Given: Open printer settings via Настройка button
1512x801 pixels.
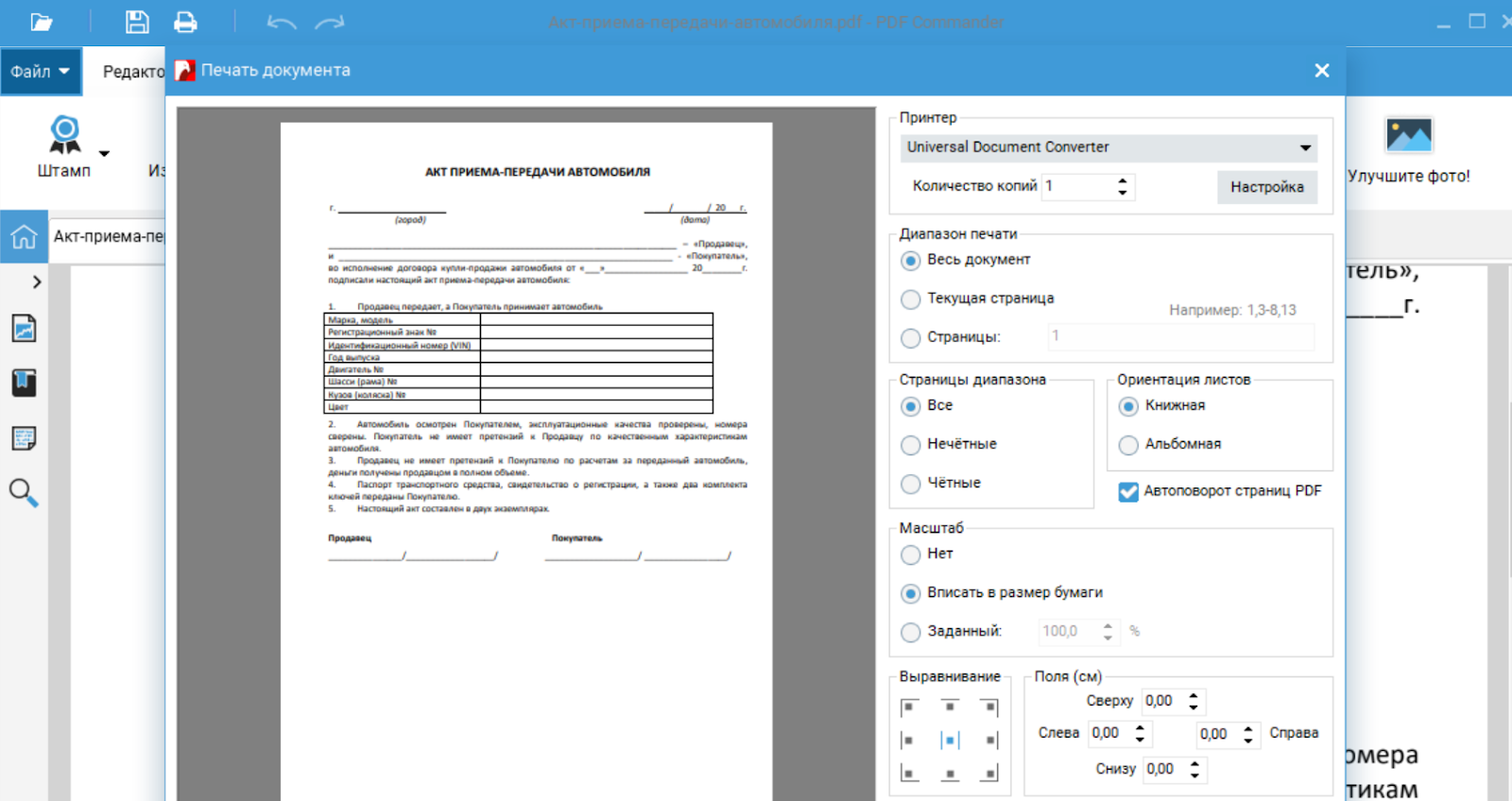Looking at the screenshot, I should click(x=1266, y=187).
